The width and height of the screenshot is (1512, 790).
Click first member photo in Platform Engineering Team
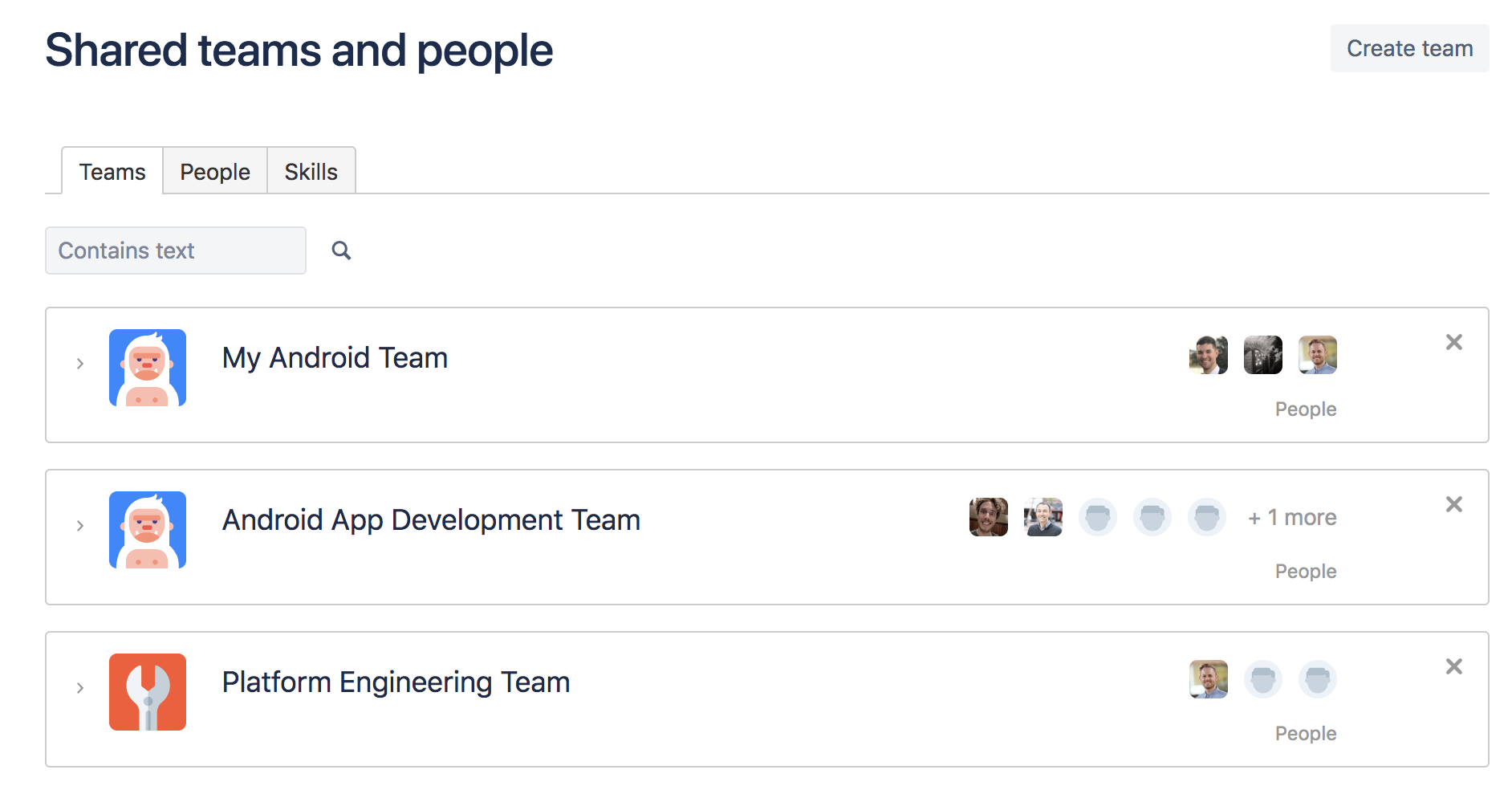pos(1208,679)
